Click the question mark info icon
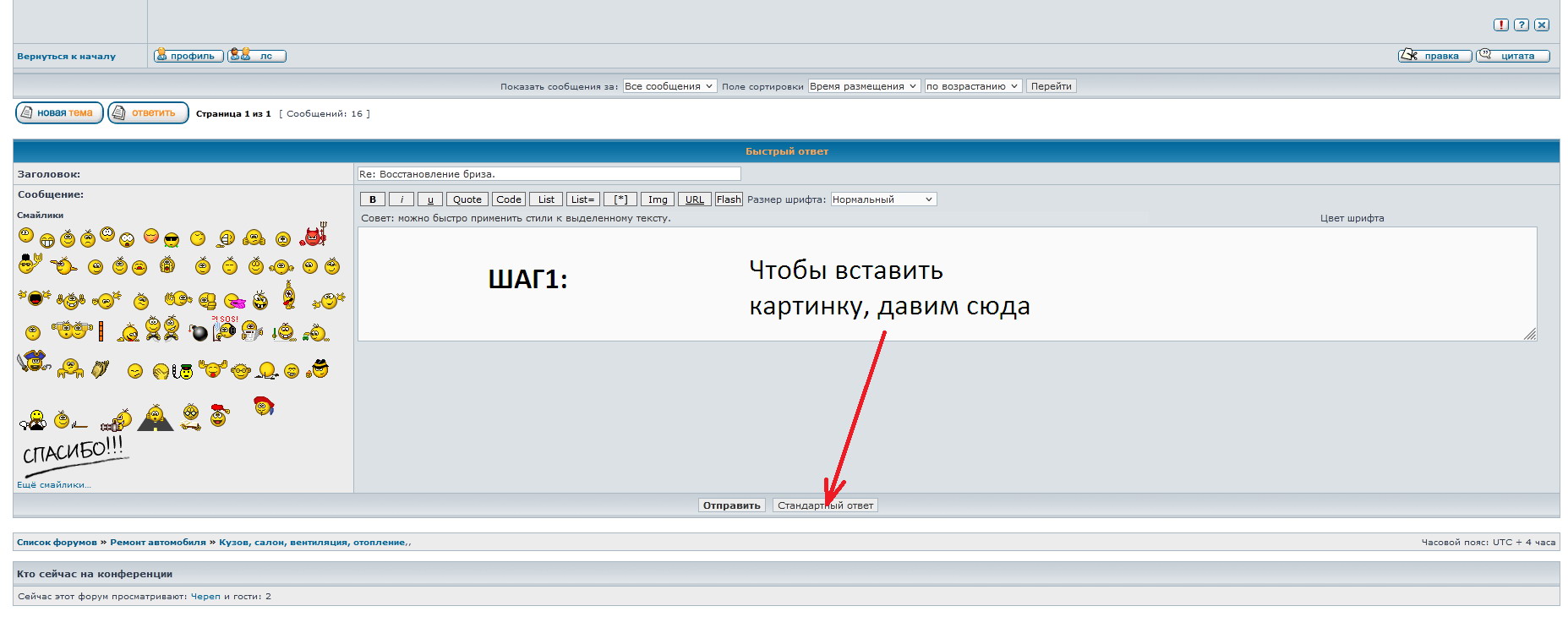 point(1521,25)
